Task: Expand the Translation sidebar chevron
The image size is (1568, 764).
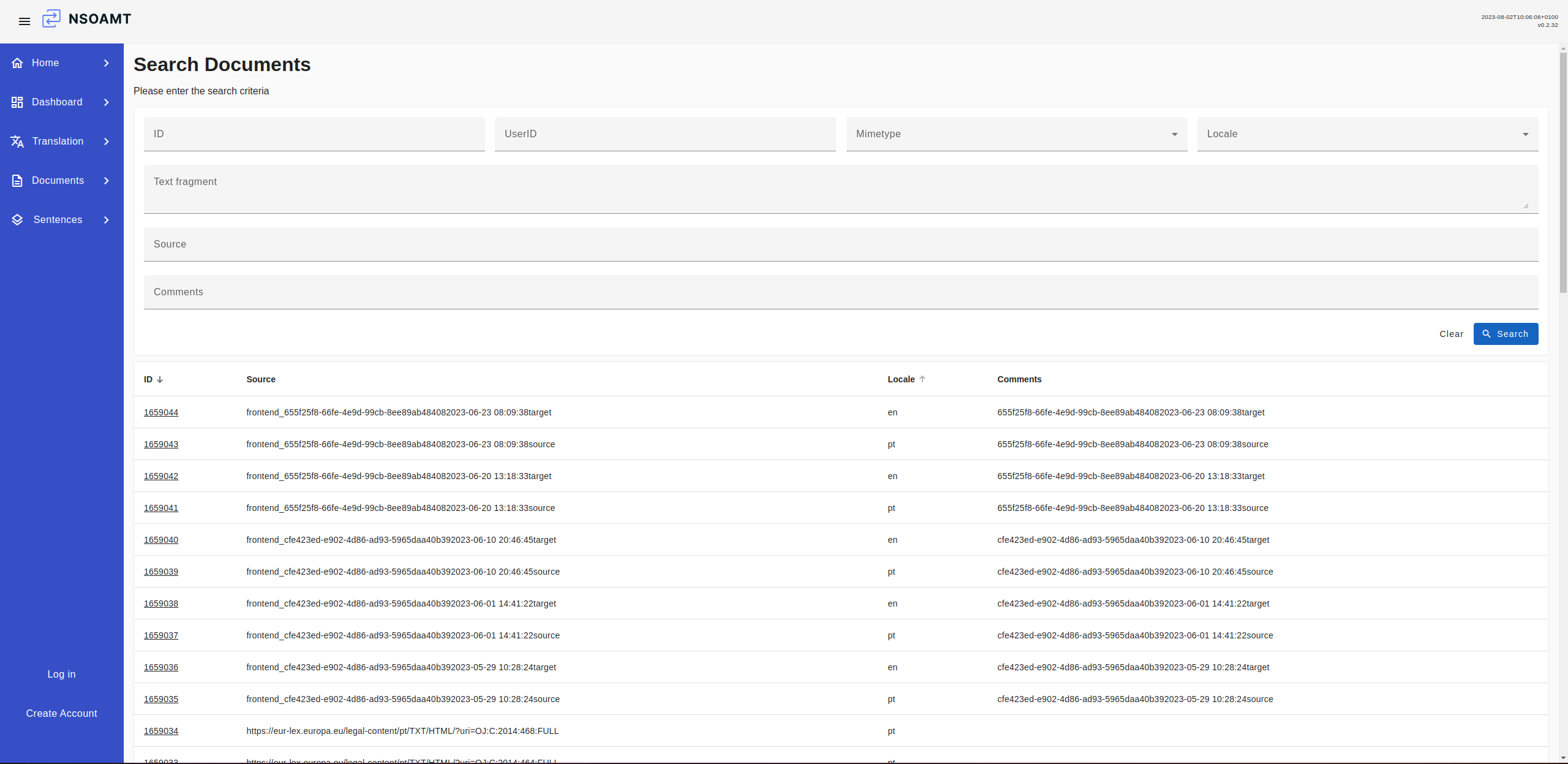Action: tap(107, 142)
